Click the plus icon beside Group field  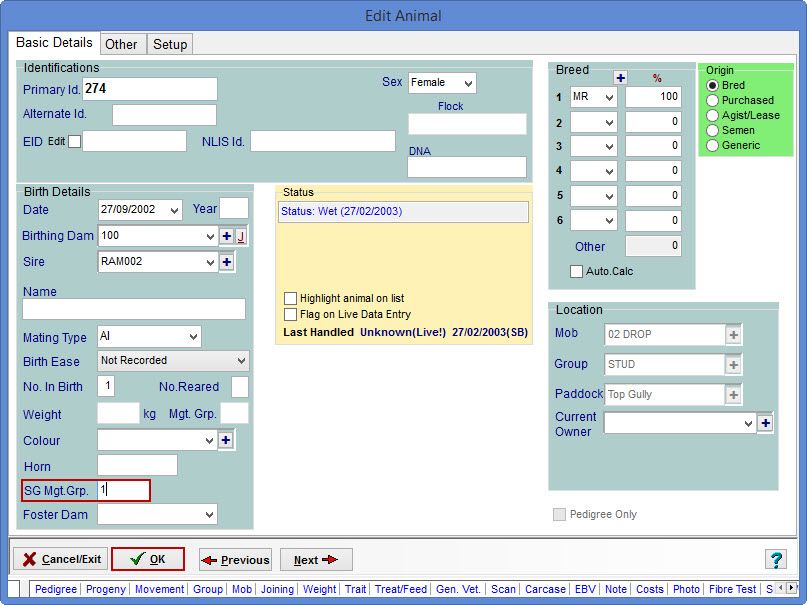point(733,365)
